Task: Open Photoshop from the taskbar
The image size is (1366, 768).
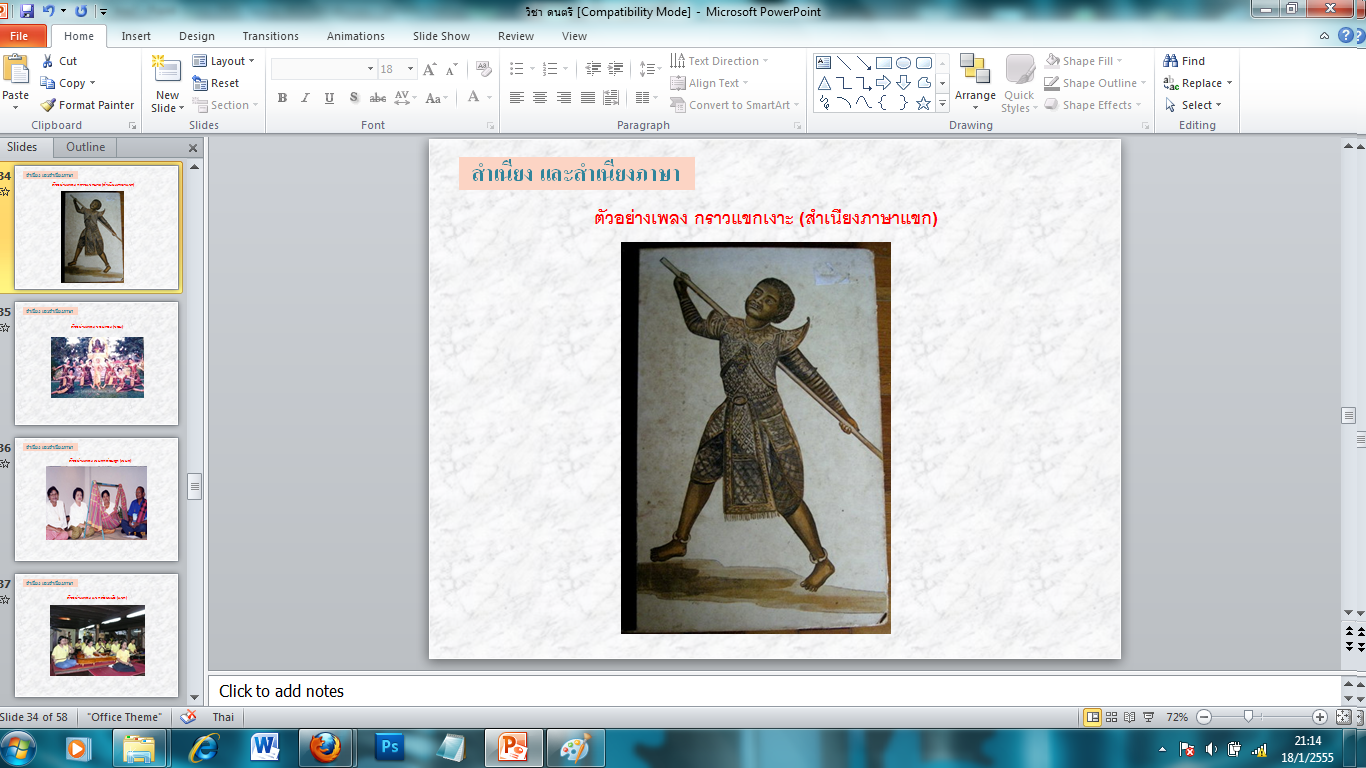Action: (x=388, y=747)
